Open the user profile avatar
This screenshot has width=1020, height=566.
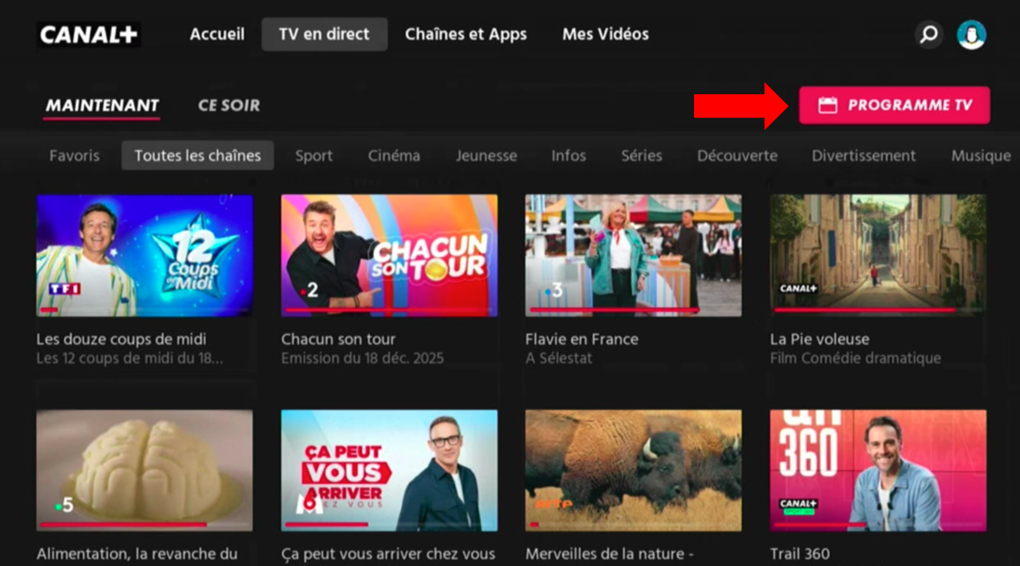(971, 35)
